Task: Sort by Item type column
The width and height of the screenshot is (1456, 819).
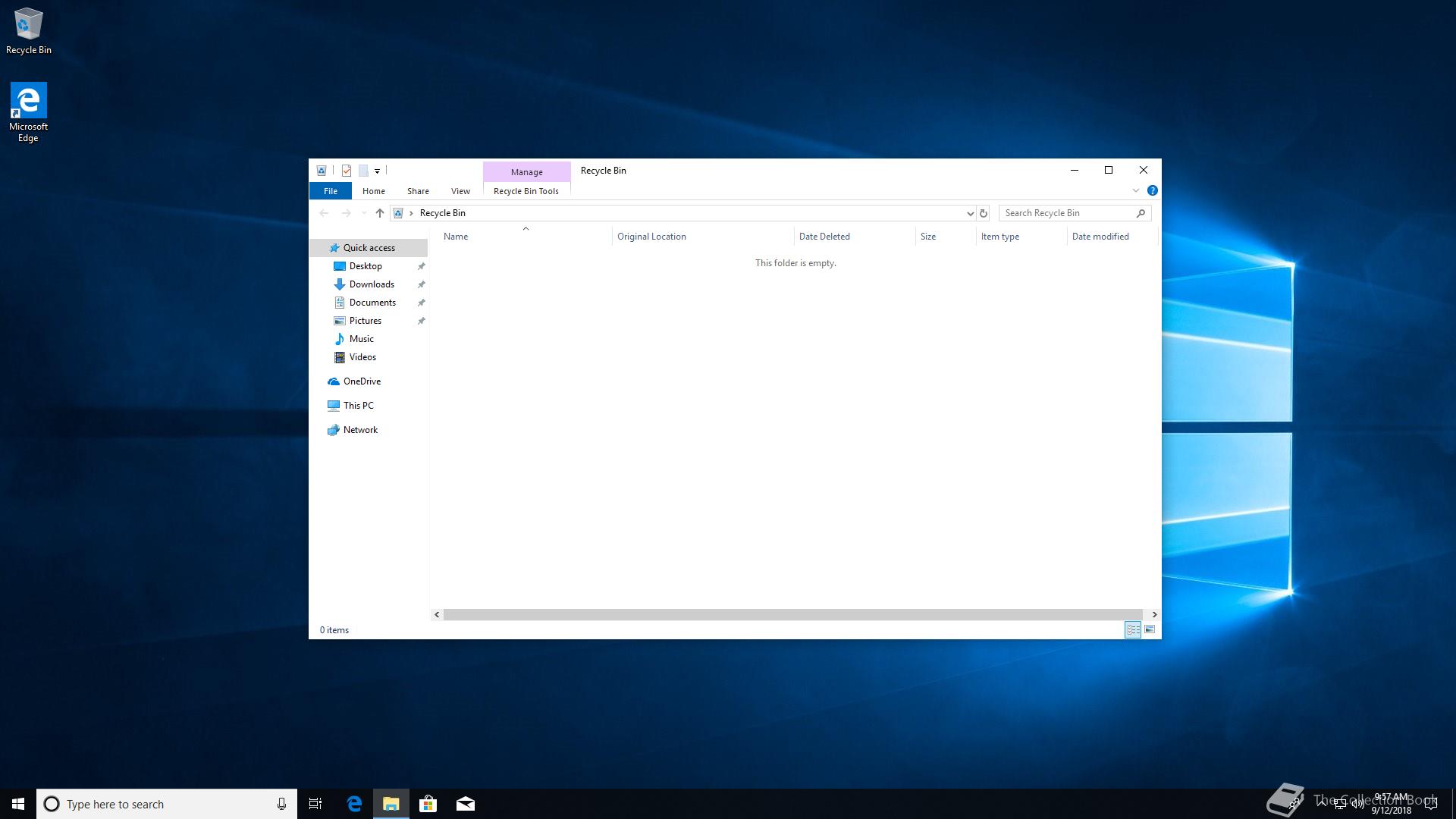Action: 1021,237
